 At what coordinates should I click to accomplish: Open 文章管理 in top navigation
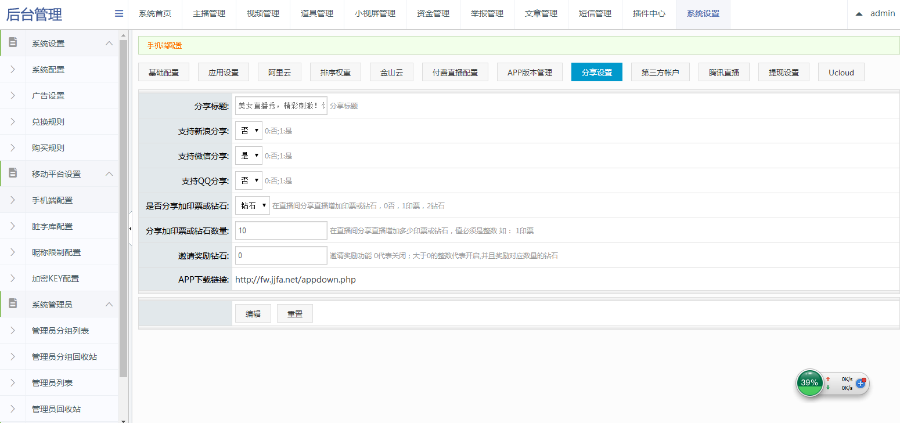pyautogui.click(x=541, y=14)
